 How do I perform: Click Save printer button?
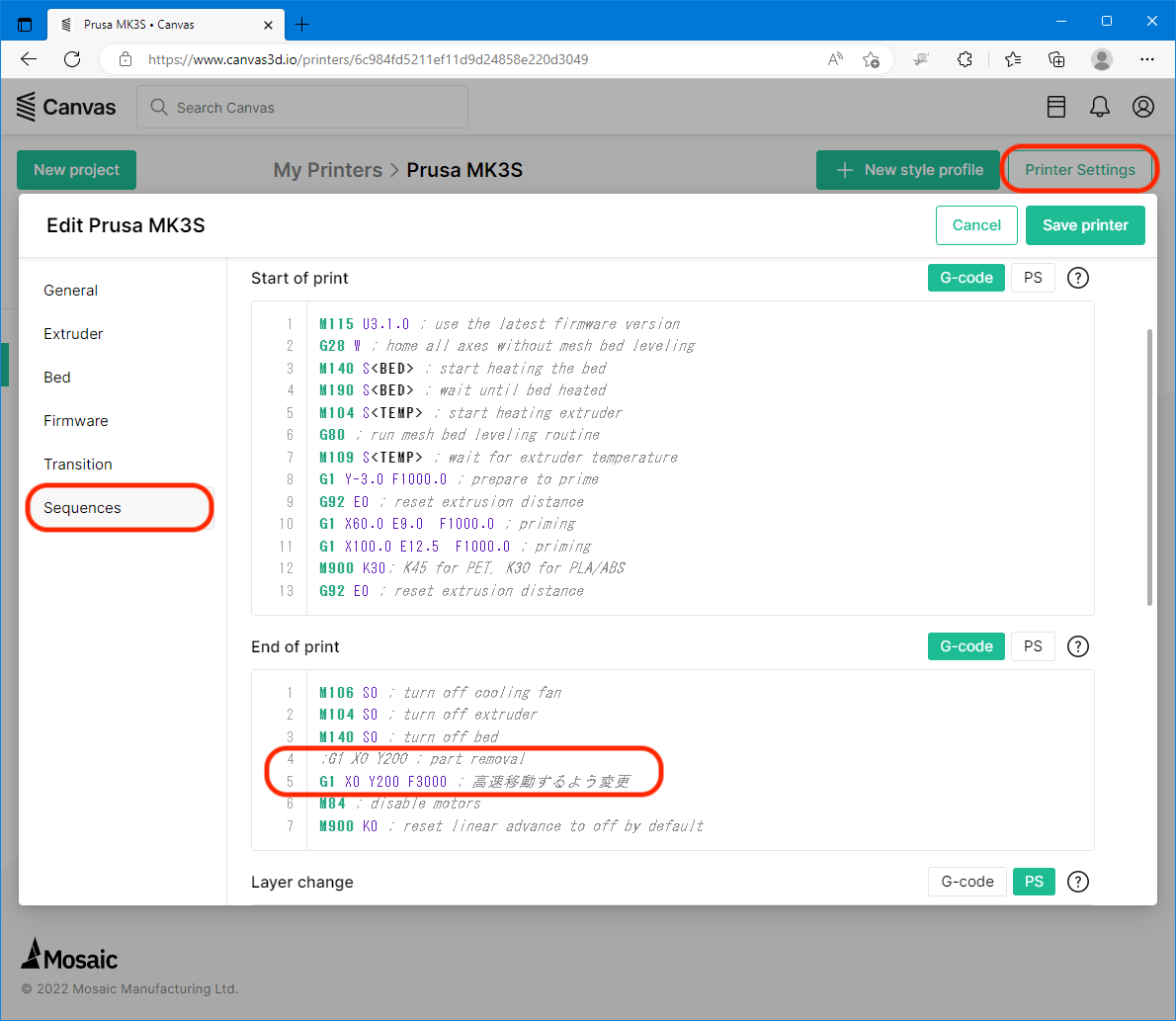pyautogui.click(x=1085, y=225)
